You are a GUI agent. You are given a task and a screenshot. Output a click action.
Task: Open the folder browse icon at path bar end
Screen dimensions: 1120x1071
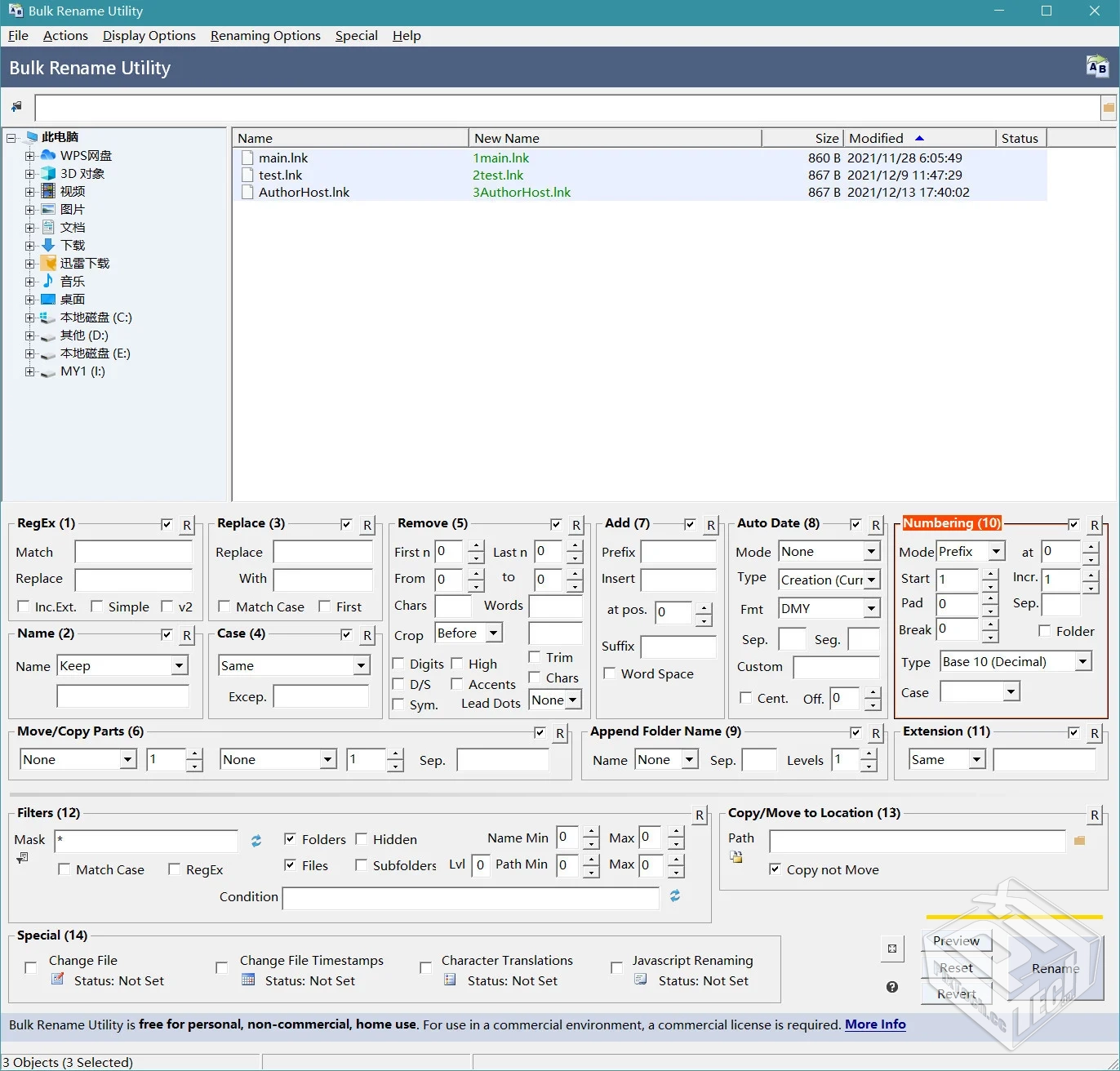tap(1109, 107)
